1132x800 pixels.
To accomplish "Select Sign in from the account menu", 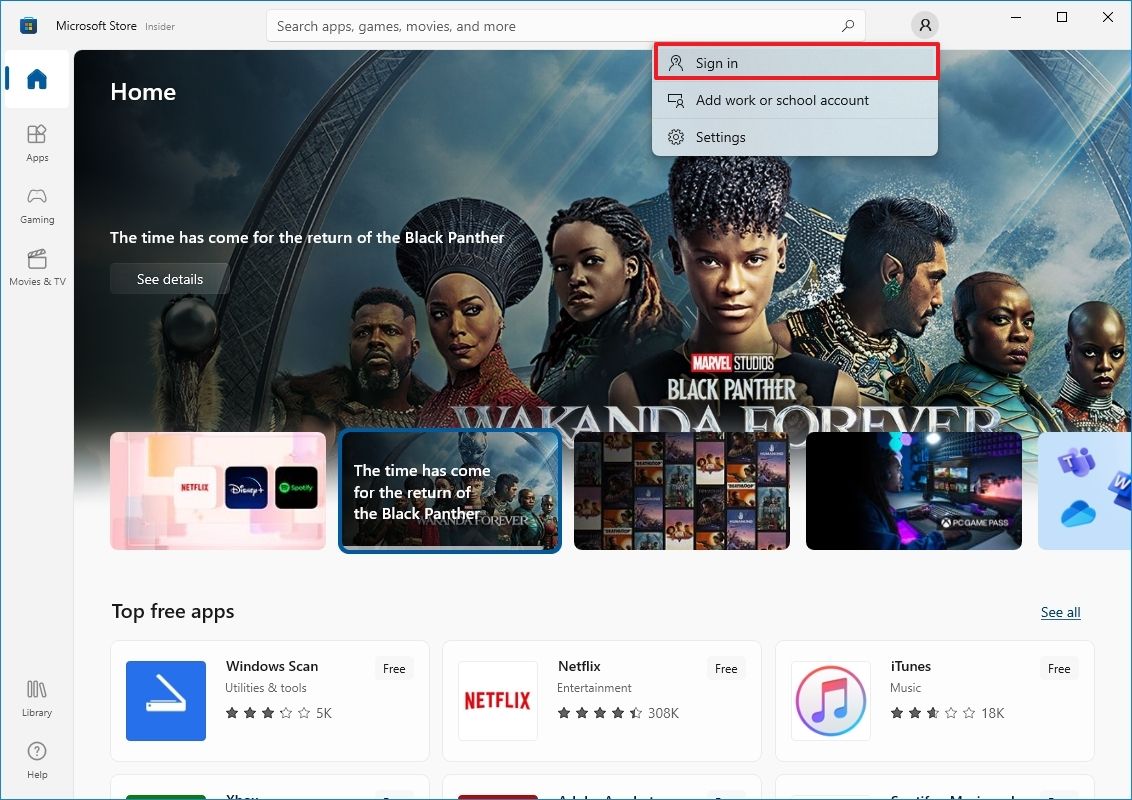I will click(x=715, y=62).
